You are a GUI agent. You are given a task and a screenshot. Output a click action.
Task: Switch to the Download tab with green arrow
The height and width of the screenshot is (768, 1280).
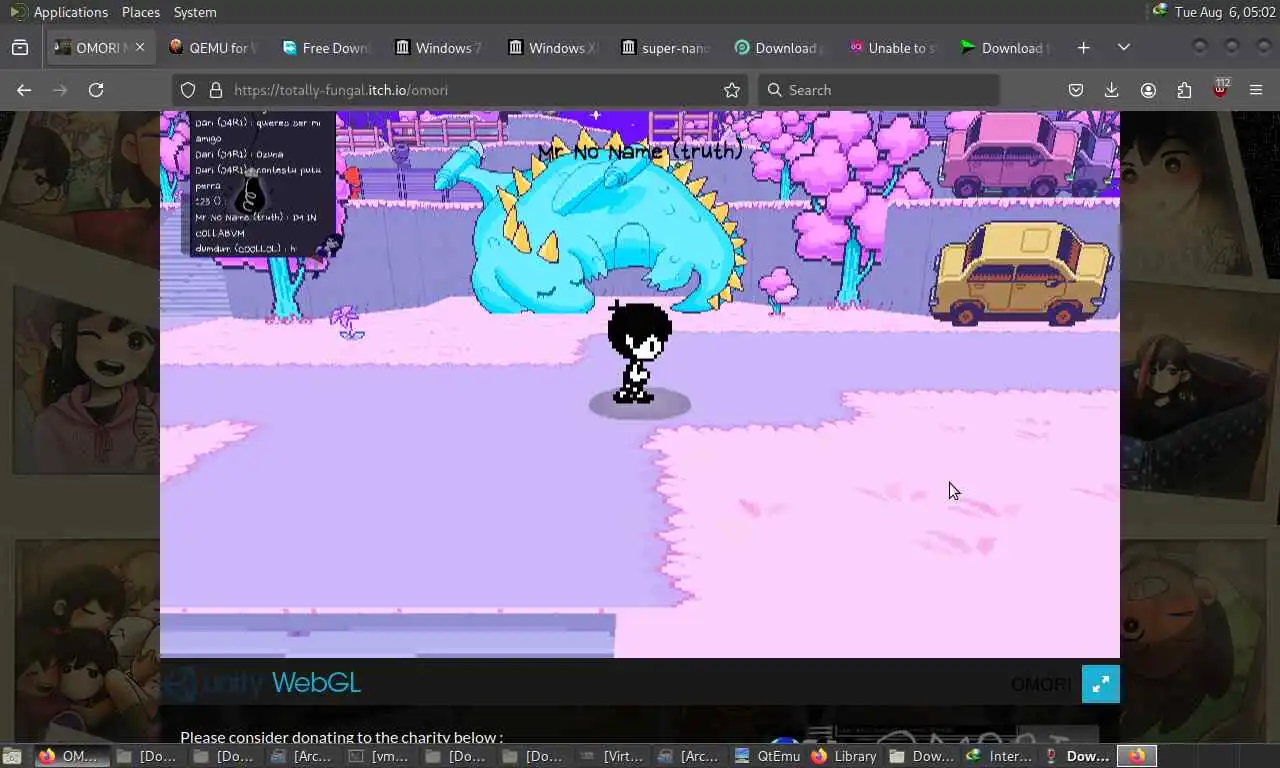pyautogui.click(x=1004, y=47)
